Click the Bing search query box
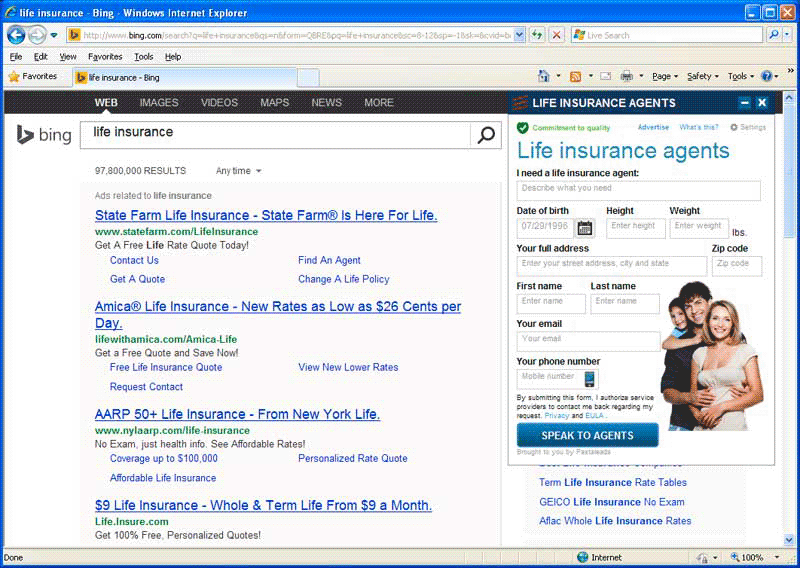This screenshot has width=800, height=568. point(276,135)
